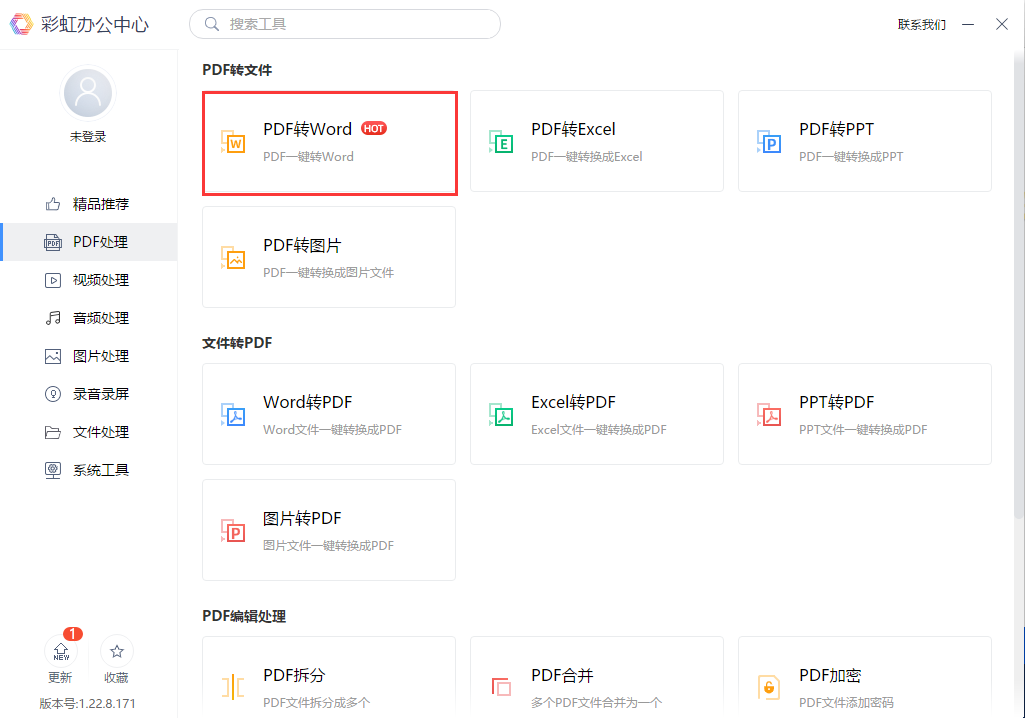This screenshot has width=1025, height=718.
Task: Click the PDF转PPT blue P icon
Action: (769, 142)
